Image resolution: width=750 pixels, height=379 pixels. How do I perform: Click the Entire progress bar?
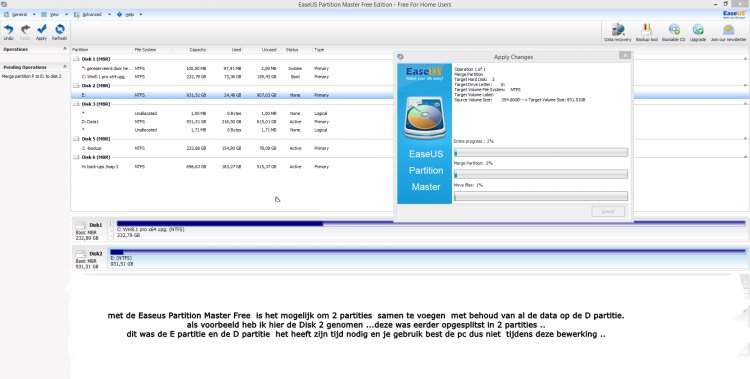[x=540, y=153]
